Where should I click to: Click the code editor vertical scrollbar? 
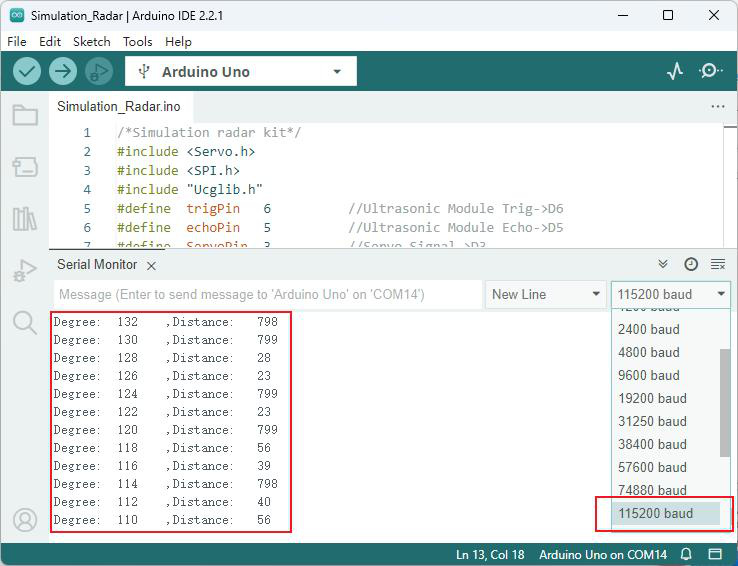tap(730, 186)
